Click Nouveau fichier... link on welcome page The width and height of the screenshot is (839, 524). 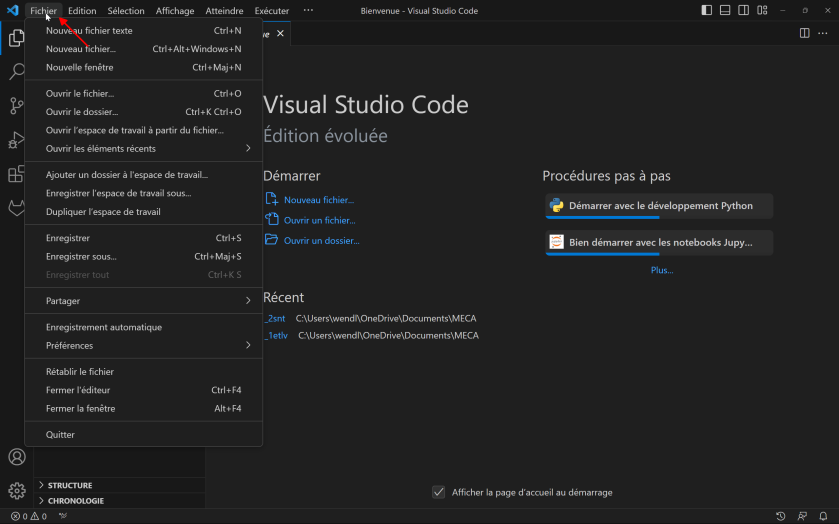pyautogui.click(x=319, y=200)
